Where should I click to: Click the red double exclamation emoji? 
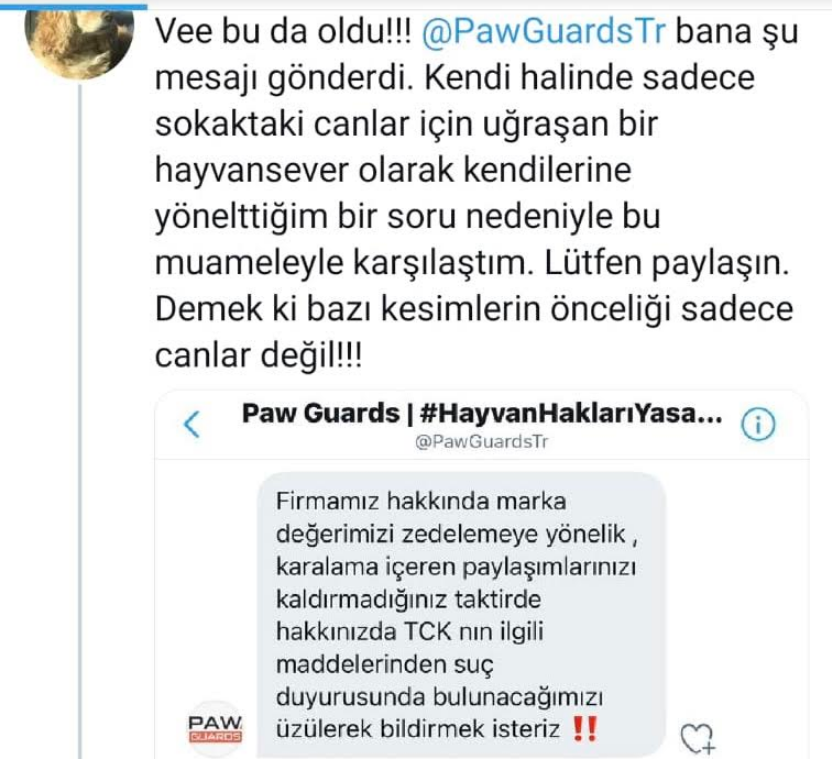585,729
